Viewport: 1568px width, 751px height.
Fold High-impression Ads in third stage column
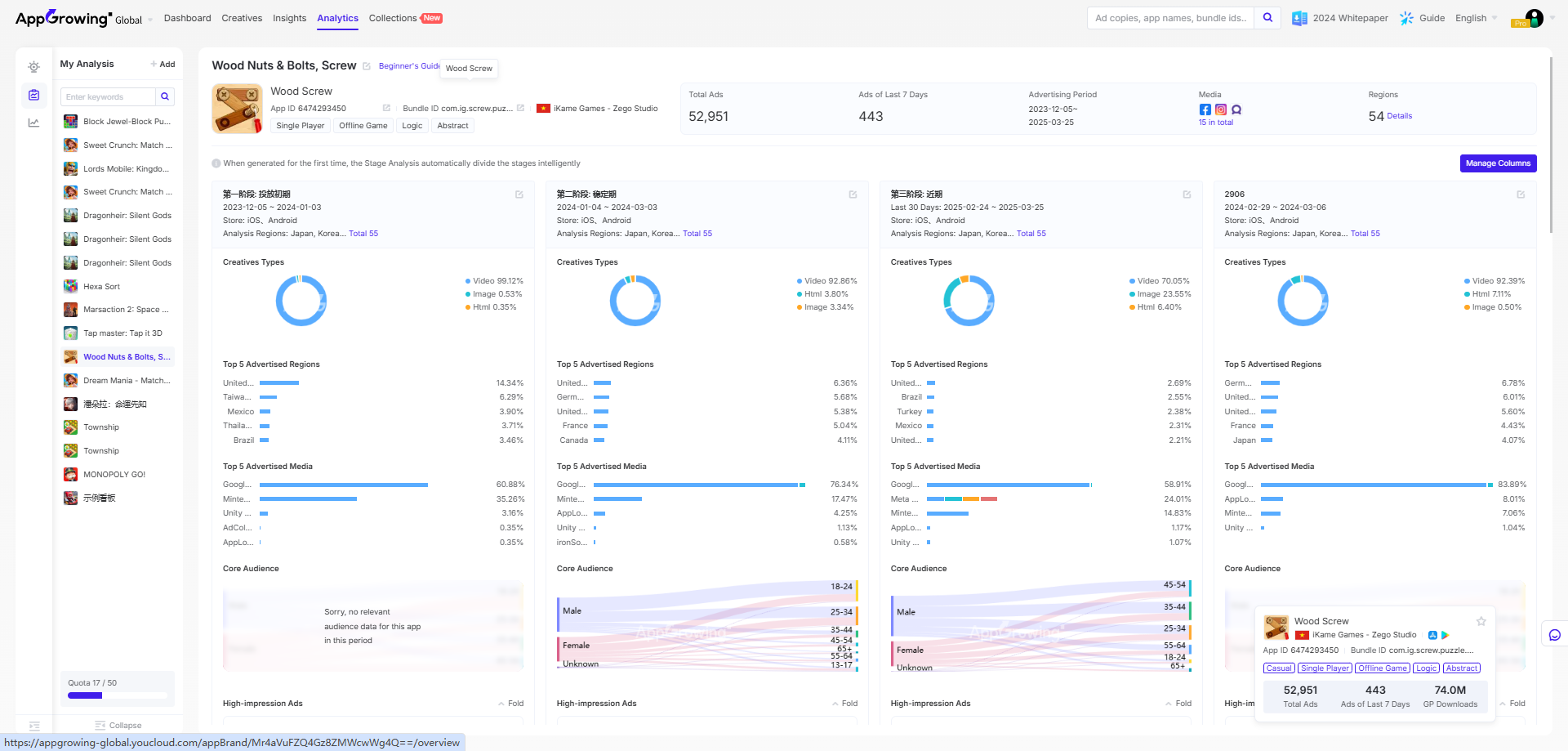tap(1178, 704)
